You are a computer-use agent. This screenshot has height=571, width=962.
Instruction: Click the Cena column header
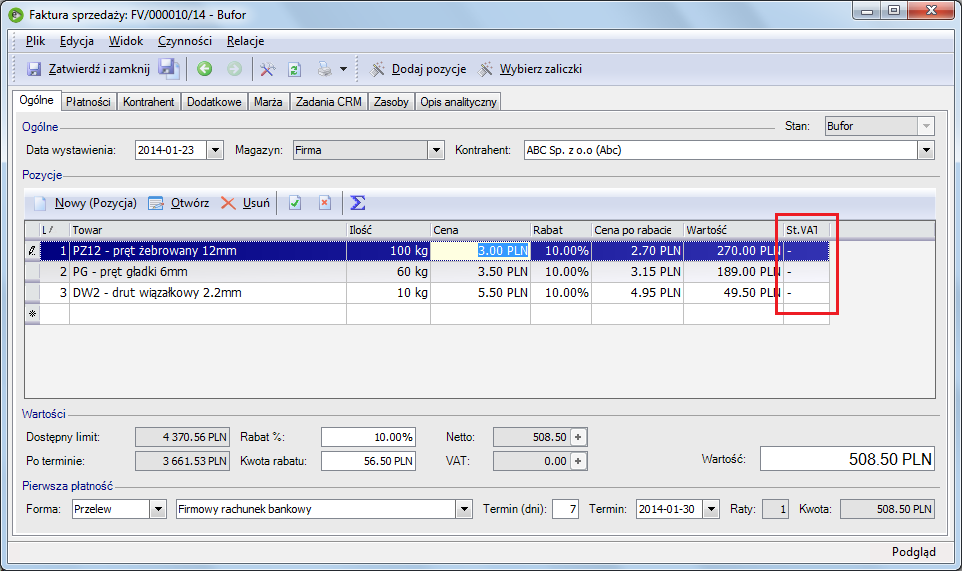pyautogui.click(x=480, y=230)
